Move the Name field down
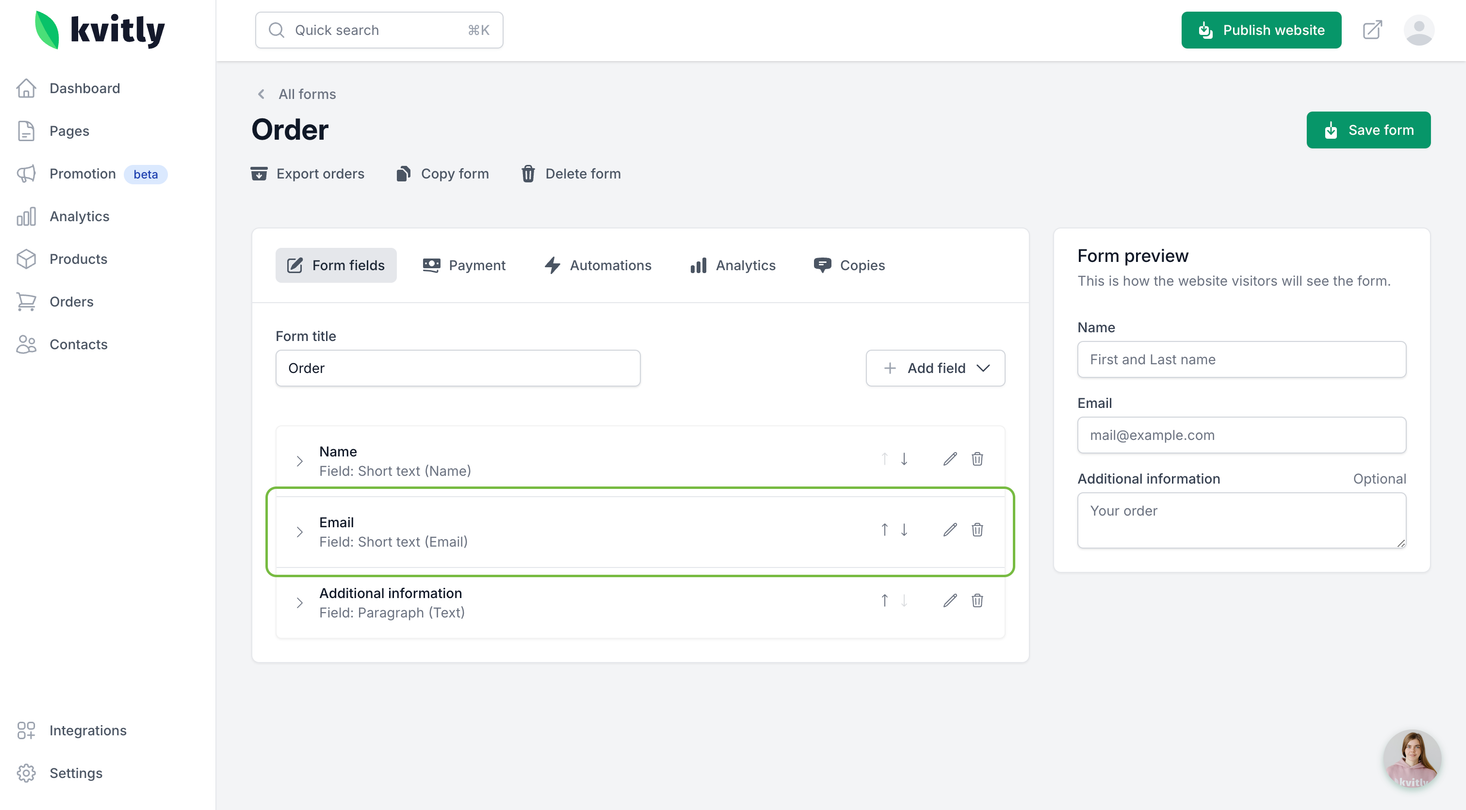Viewport: 1466px width, 810px height. (904, 459)
